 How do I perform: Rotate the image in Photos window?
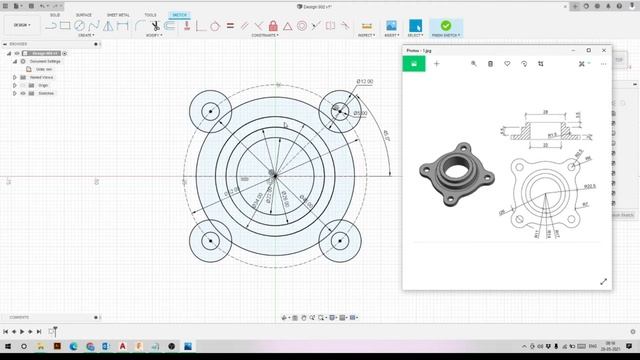click(524, 64)
